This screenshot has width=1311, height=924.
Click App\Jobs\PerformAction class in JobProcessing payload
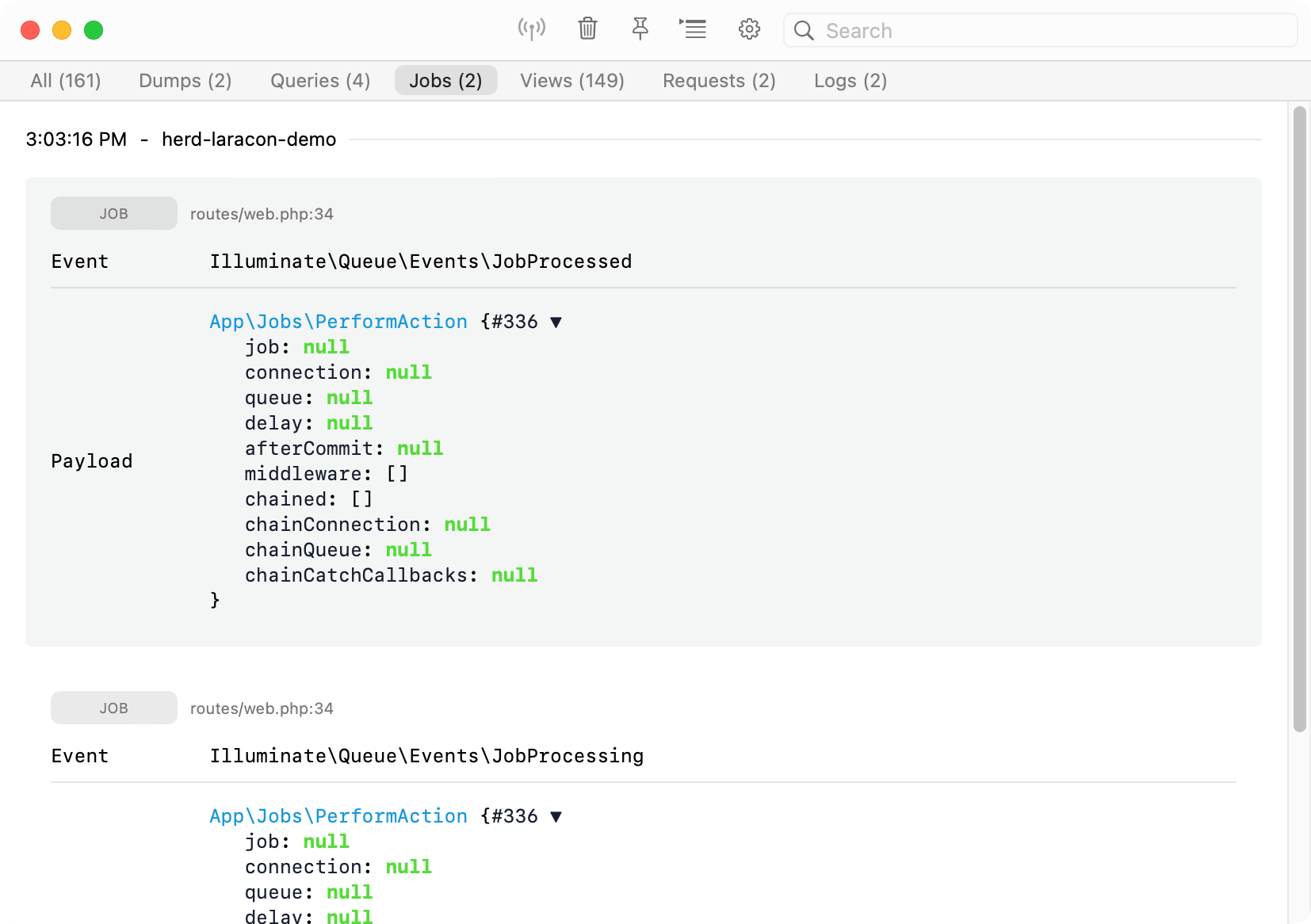click(338, 816)
